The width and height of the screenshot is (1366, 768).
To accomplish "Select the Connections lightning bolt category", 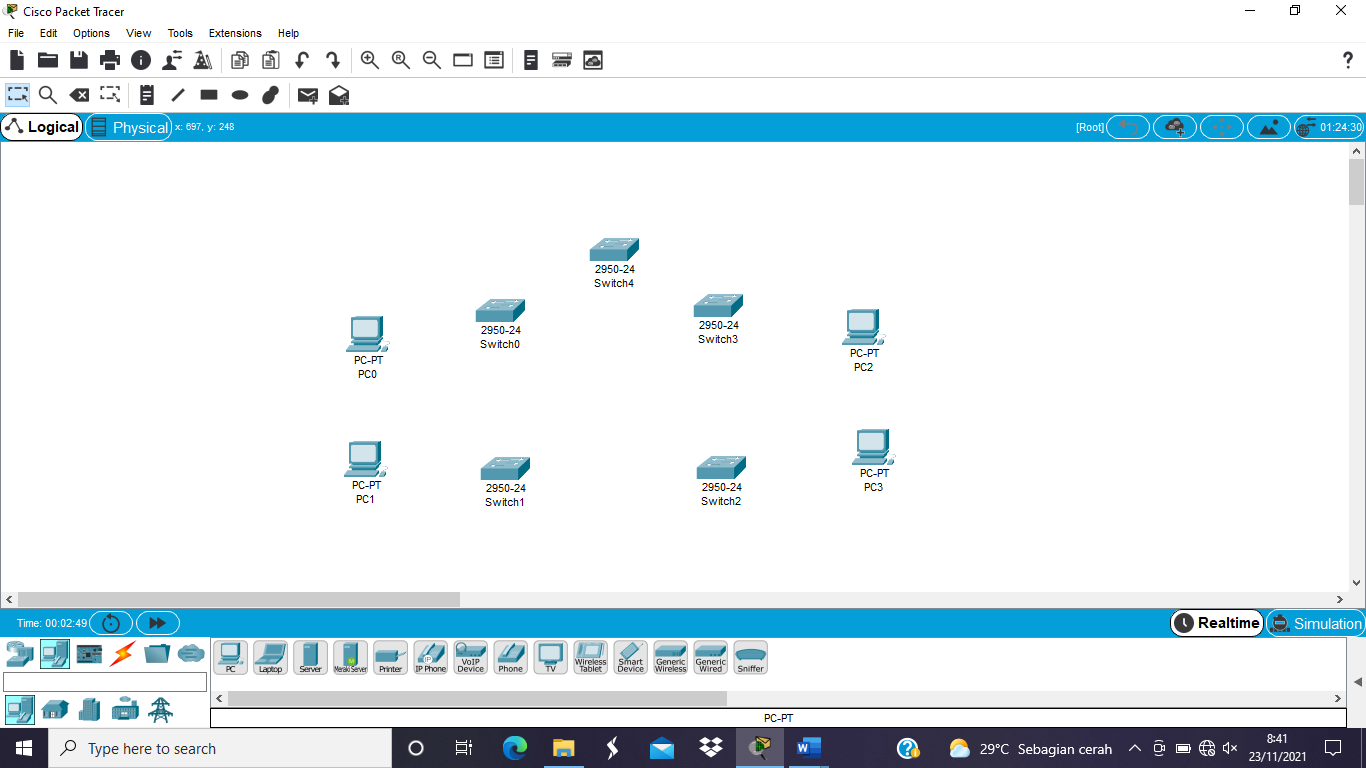I will coord(123,654).
